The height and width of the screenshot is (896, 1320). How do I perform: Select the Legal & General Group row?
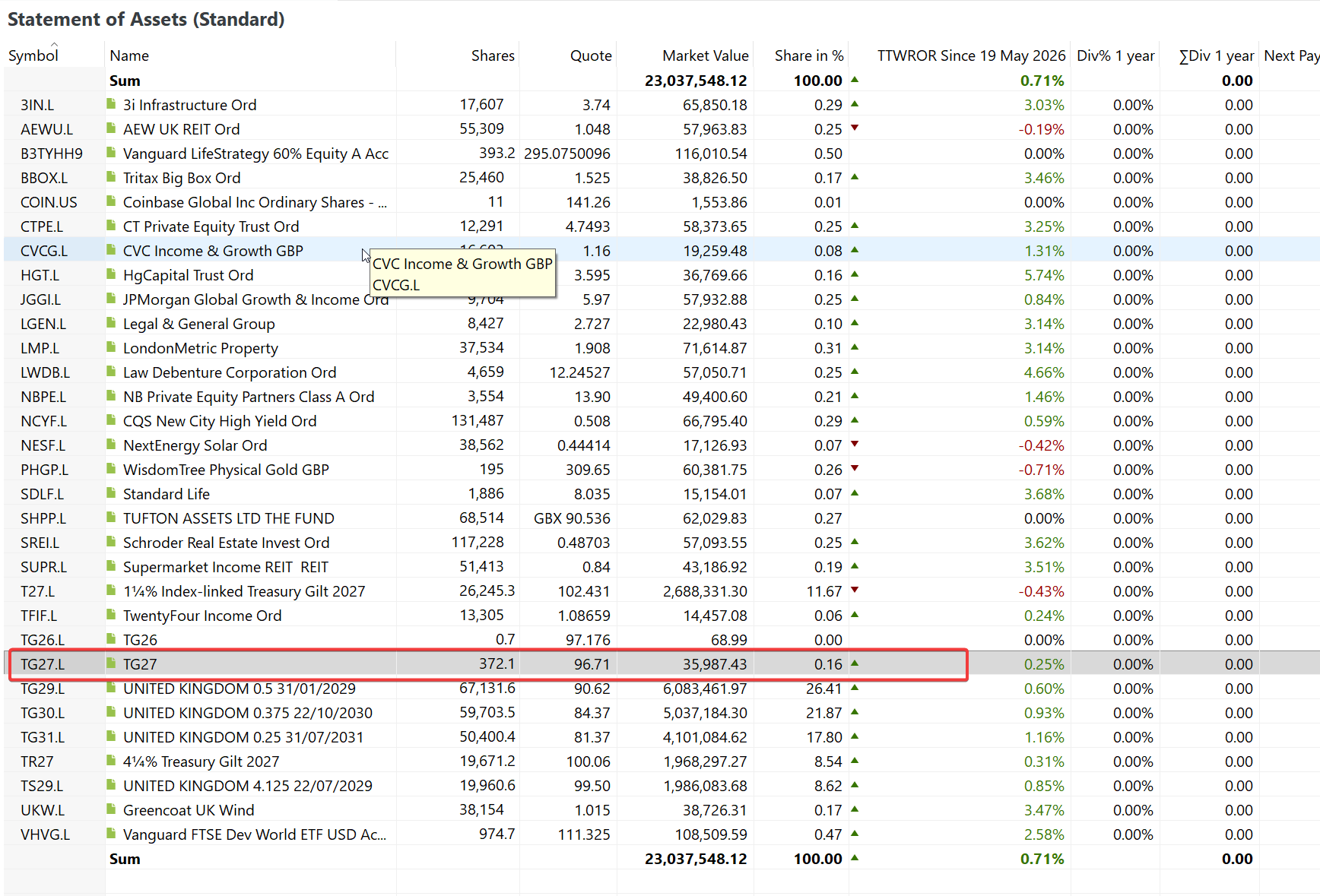(x=660, y=324)
